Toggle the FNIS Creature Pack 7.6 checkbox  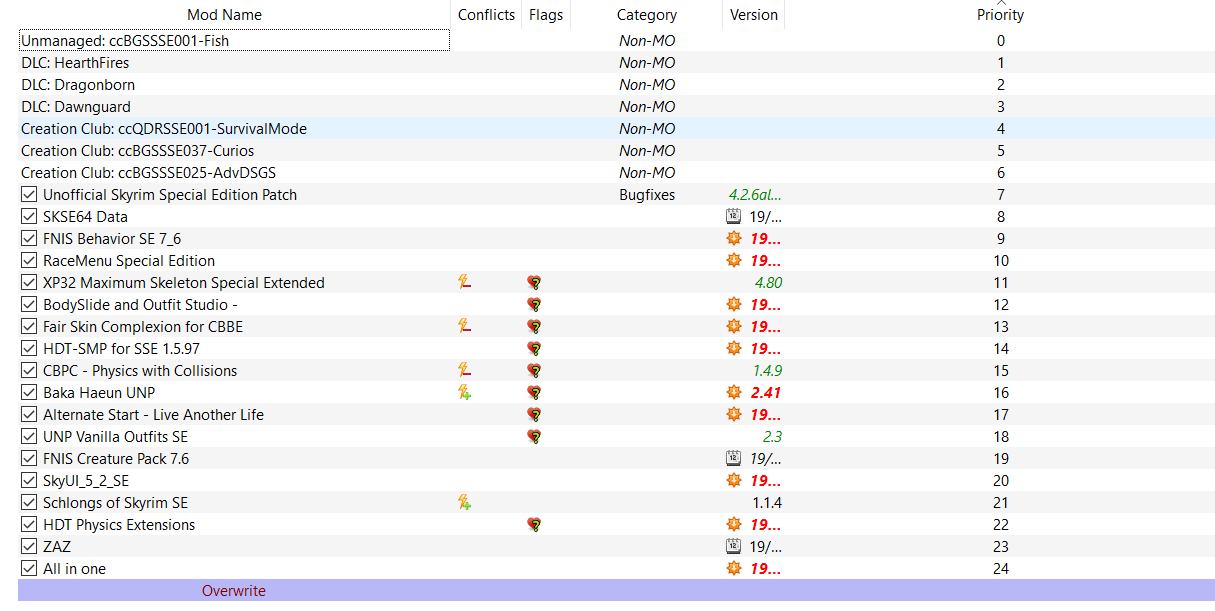pyautogui.click(x=29, y=459)
